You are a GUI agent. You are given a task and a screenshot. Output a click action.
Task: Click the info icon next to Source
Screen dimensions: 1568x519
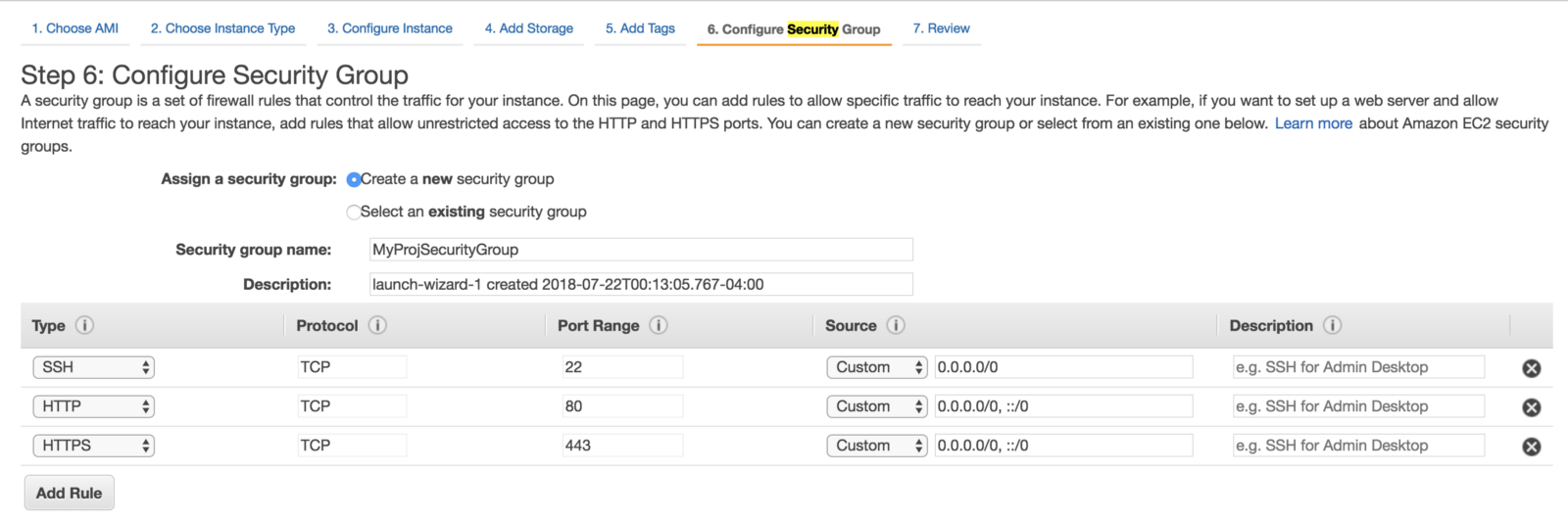(x=896, y=325)
